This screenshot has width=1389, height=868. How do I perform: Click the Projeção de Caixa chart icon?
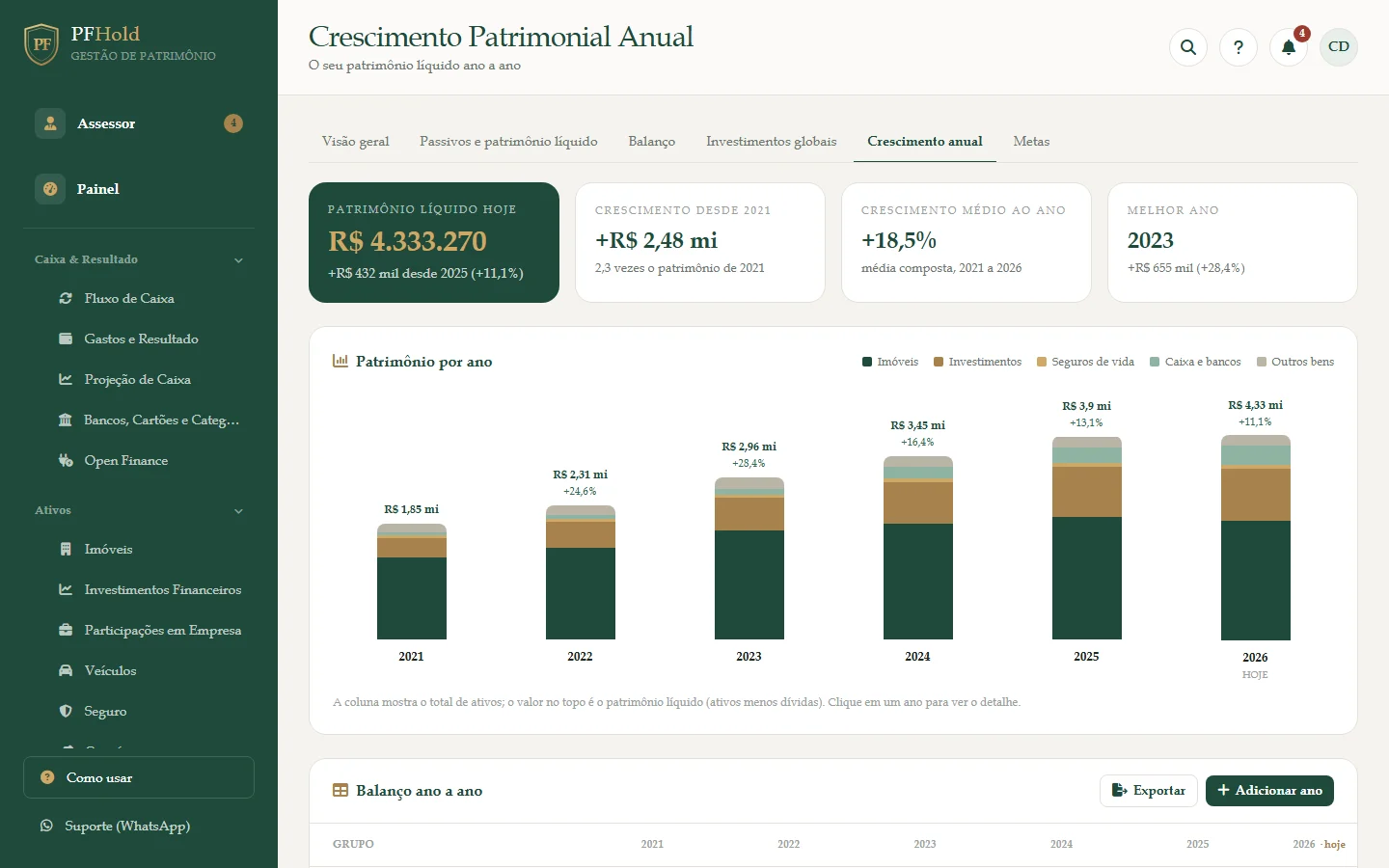[x=66, y=379]
